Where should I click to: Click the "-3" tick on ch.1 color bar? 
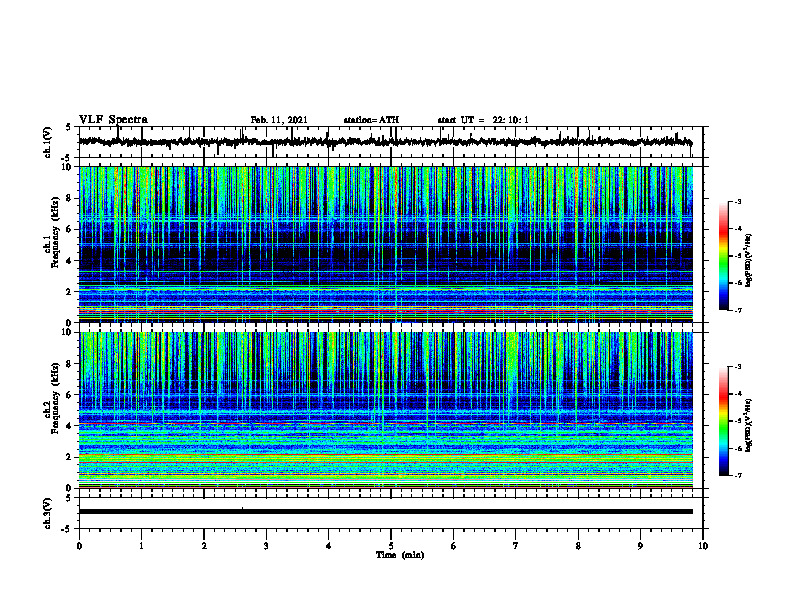tap(738, 201)
